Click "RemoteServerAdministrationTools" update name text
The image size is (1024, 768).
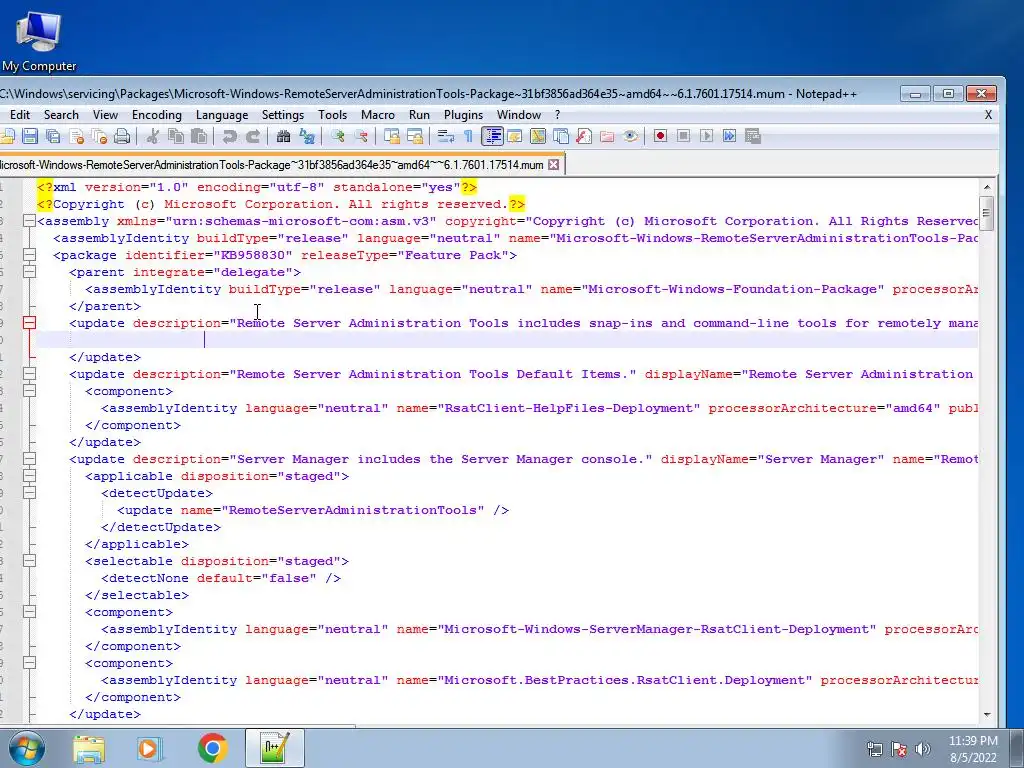(353, 510)
